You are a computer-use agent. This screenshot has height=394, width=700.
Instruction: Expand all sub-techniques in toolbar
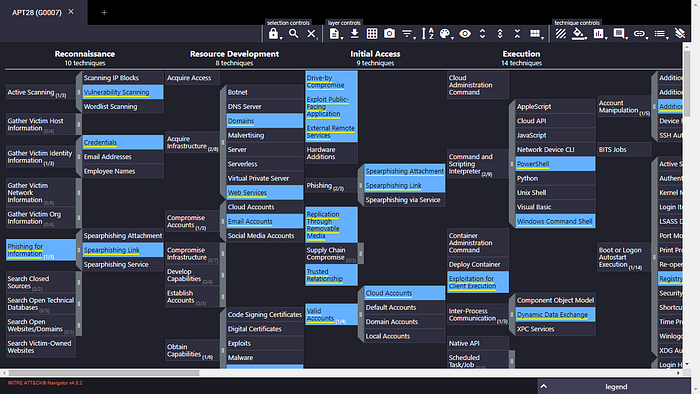[x=482, y=33]
